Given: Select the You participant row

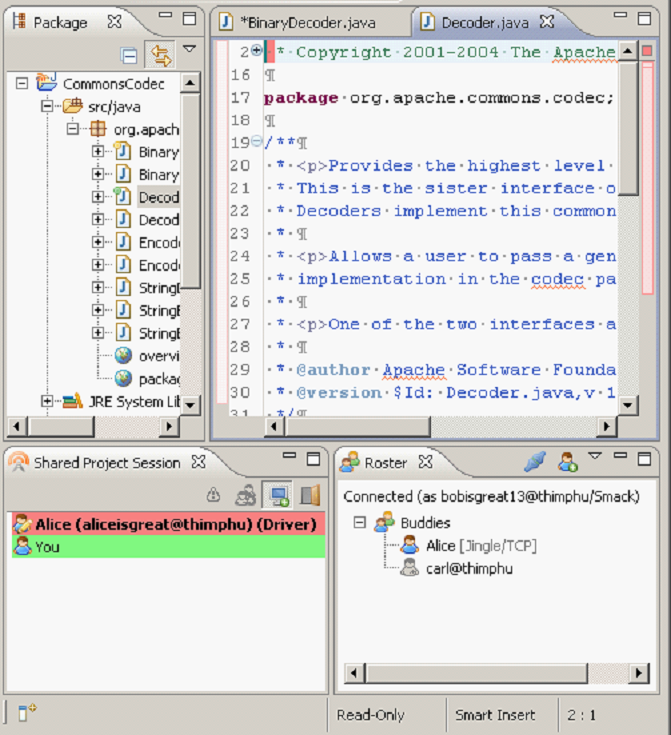Looking at the screenshot, I should coord(168,547).
